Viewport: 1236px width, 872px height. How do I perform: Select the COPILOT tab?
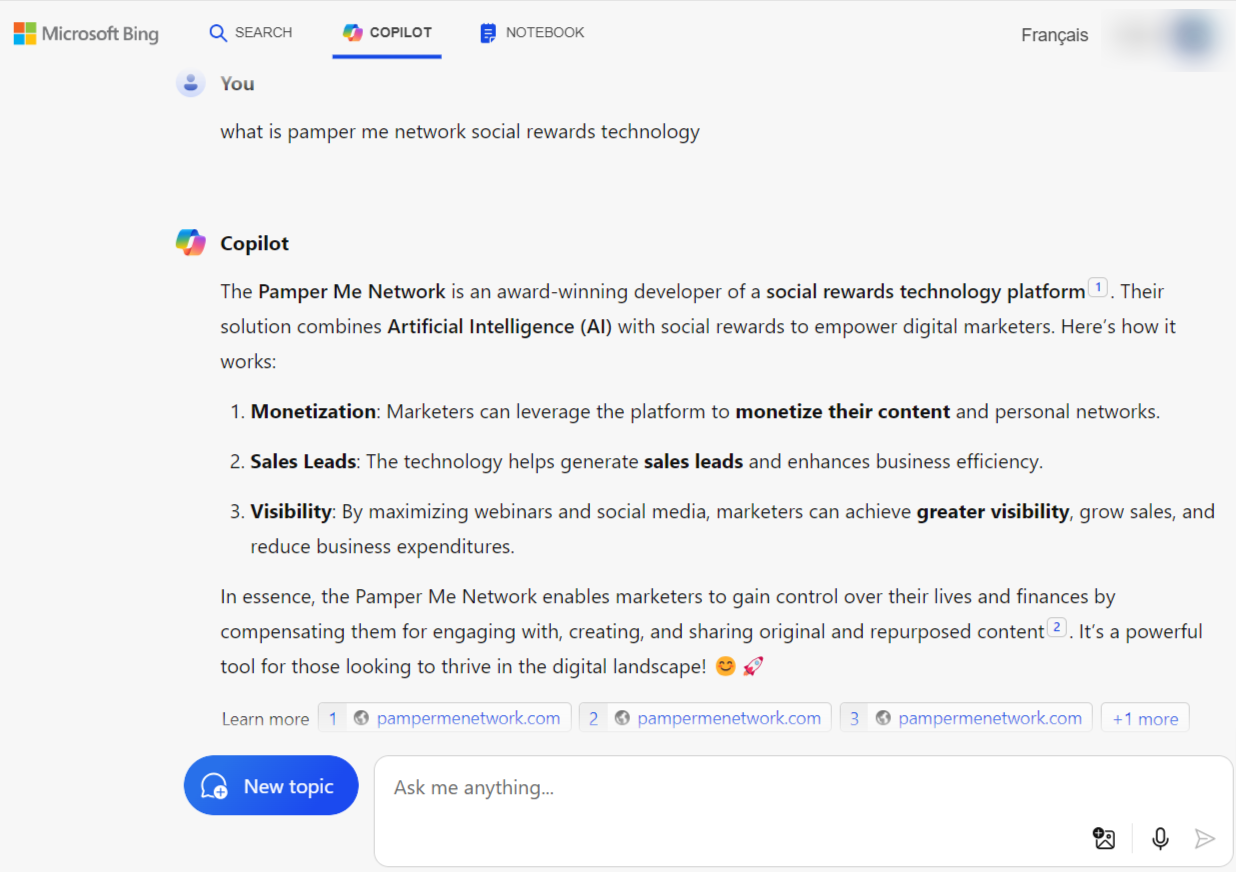click(x=387, y=33)
